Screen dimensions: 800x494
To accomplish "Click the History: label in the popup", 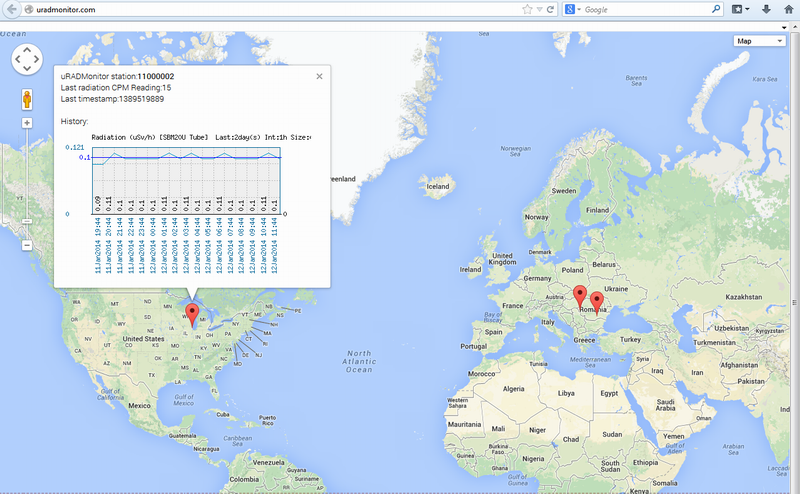I will 74,121.
